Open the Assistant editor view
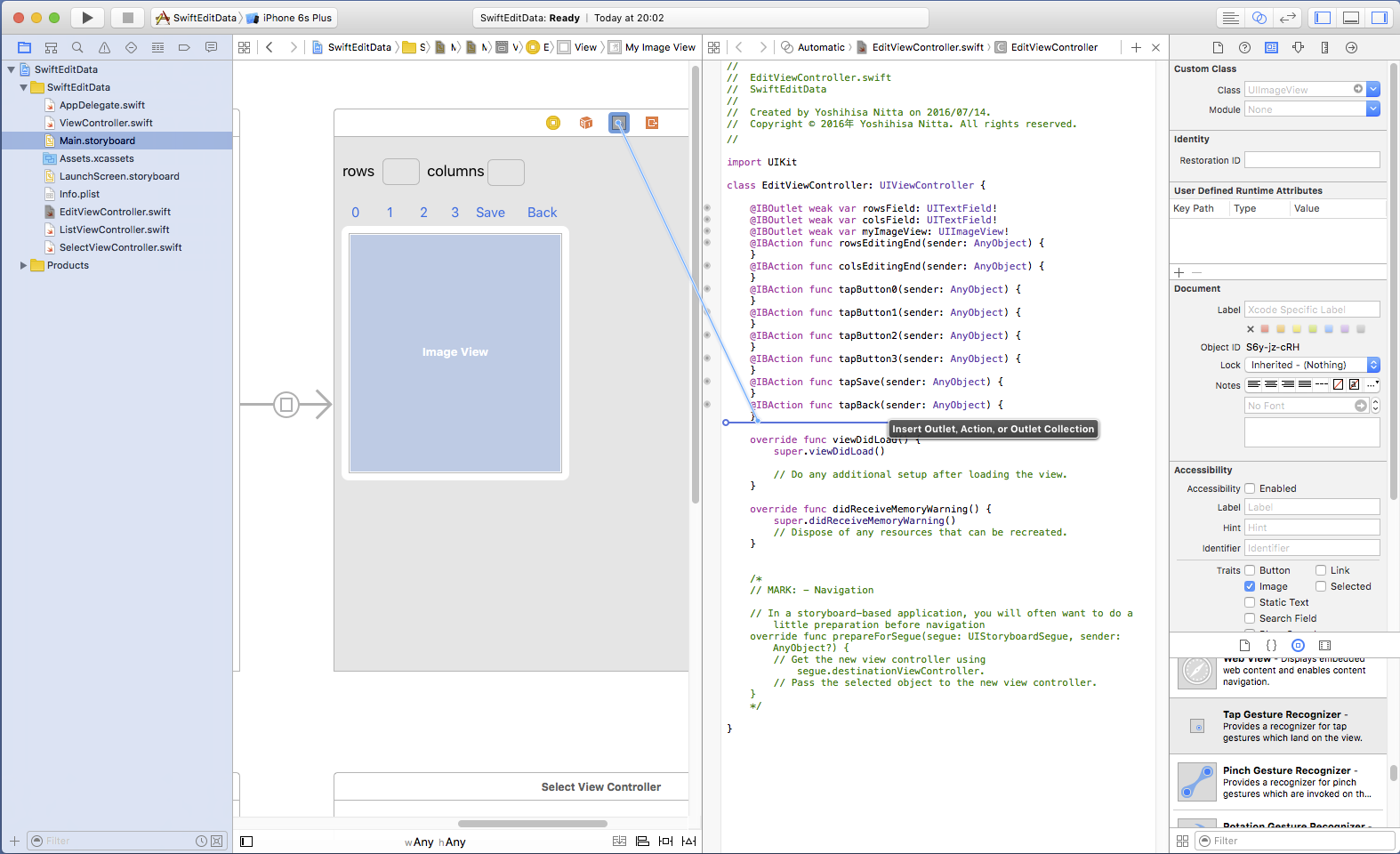Screen dimensions: 1400x854 click(x=1259, y=18)
